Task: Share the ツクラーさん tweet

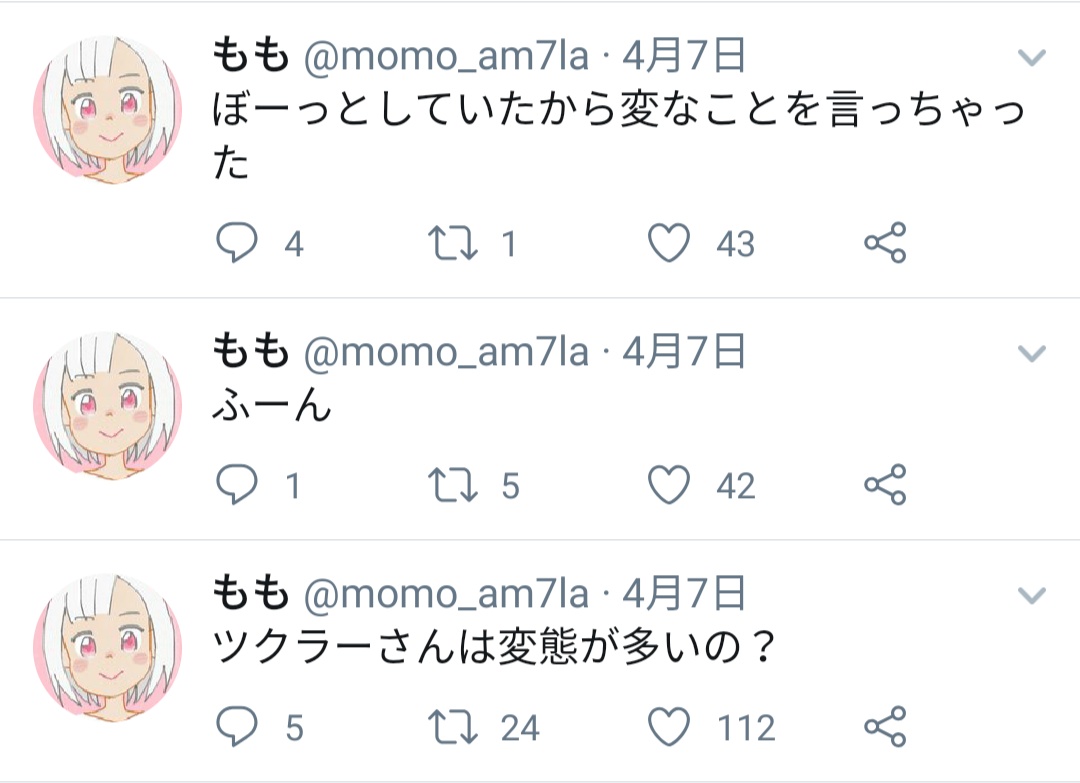Action: click(885, 727)
